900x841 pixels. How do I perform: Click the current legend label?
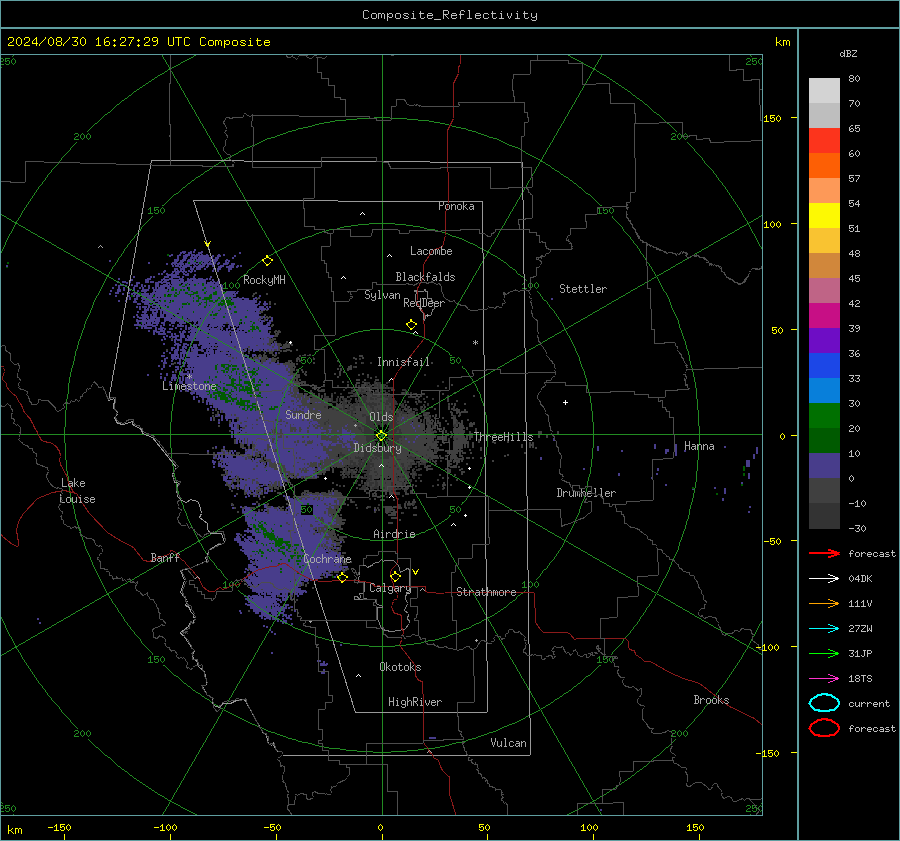pos(869,703)
